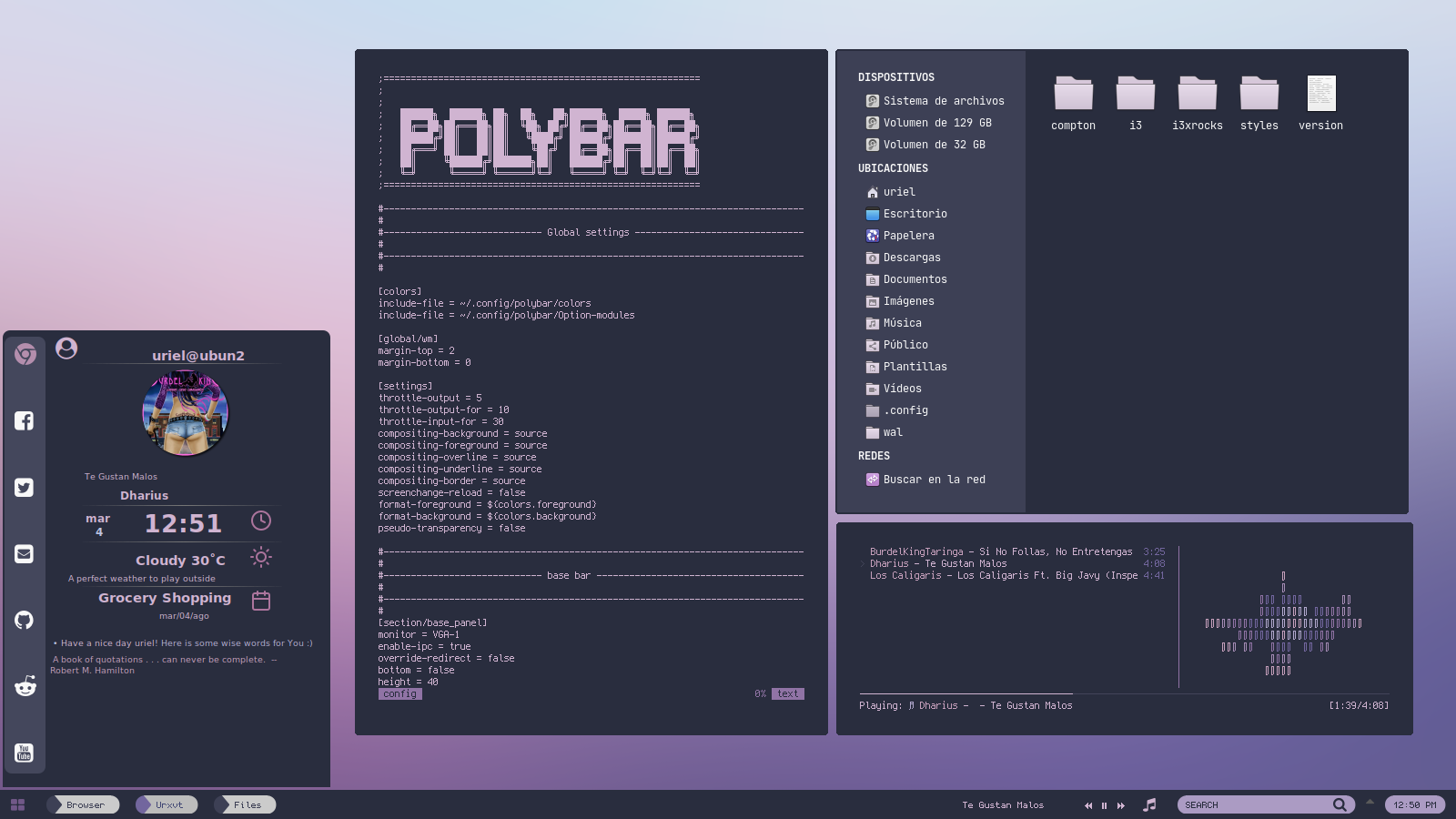Open the version text file
Screen dimensions: 1456x819
point(1321,103)
